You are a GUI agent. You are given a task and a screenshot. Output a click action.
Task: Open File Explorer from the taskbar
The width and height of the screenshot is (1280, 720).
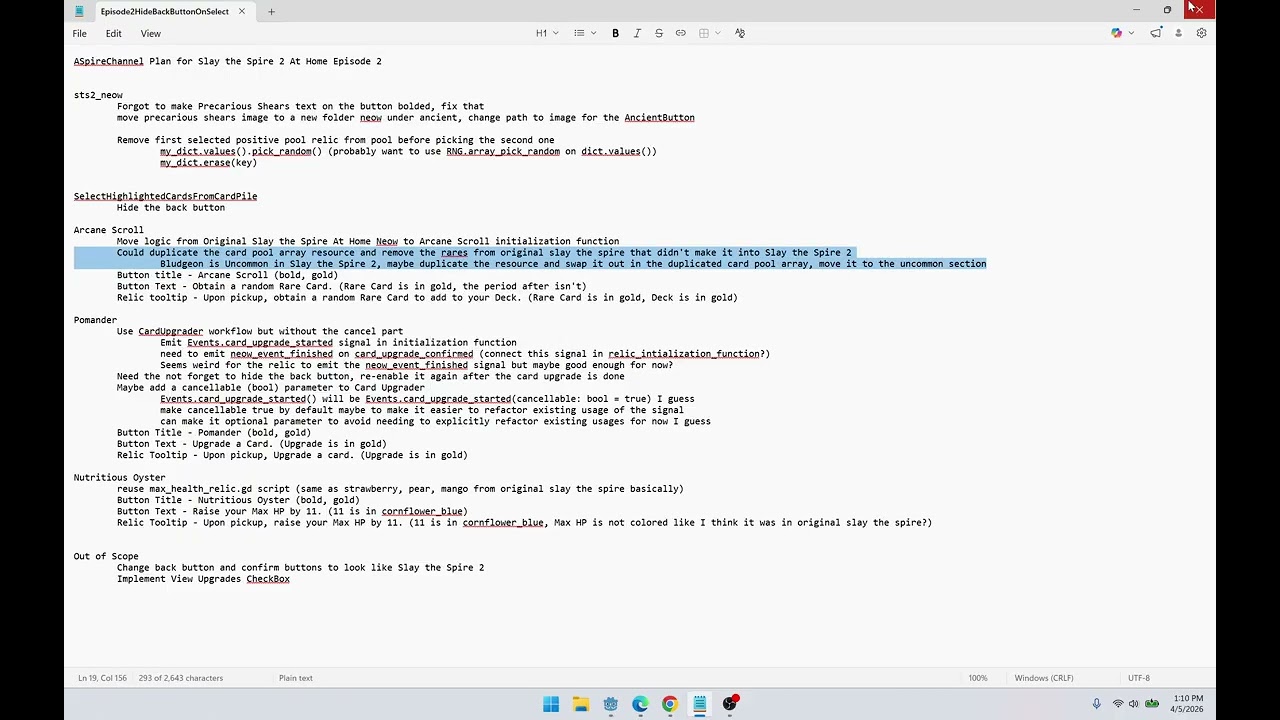click(x=581, y=704)
